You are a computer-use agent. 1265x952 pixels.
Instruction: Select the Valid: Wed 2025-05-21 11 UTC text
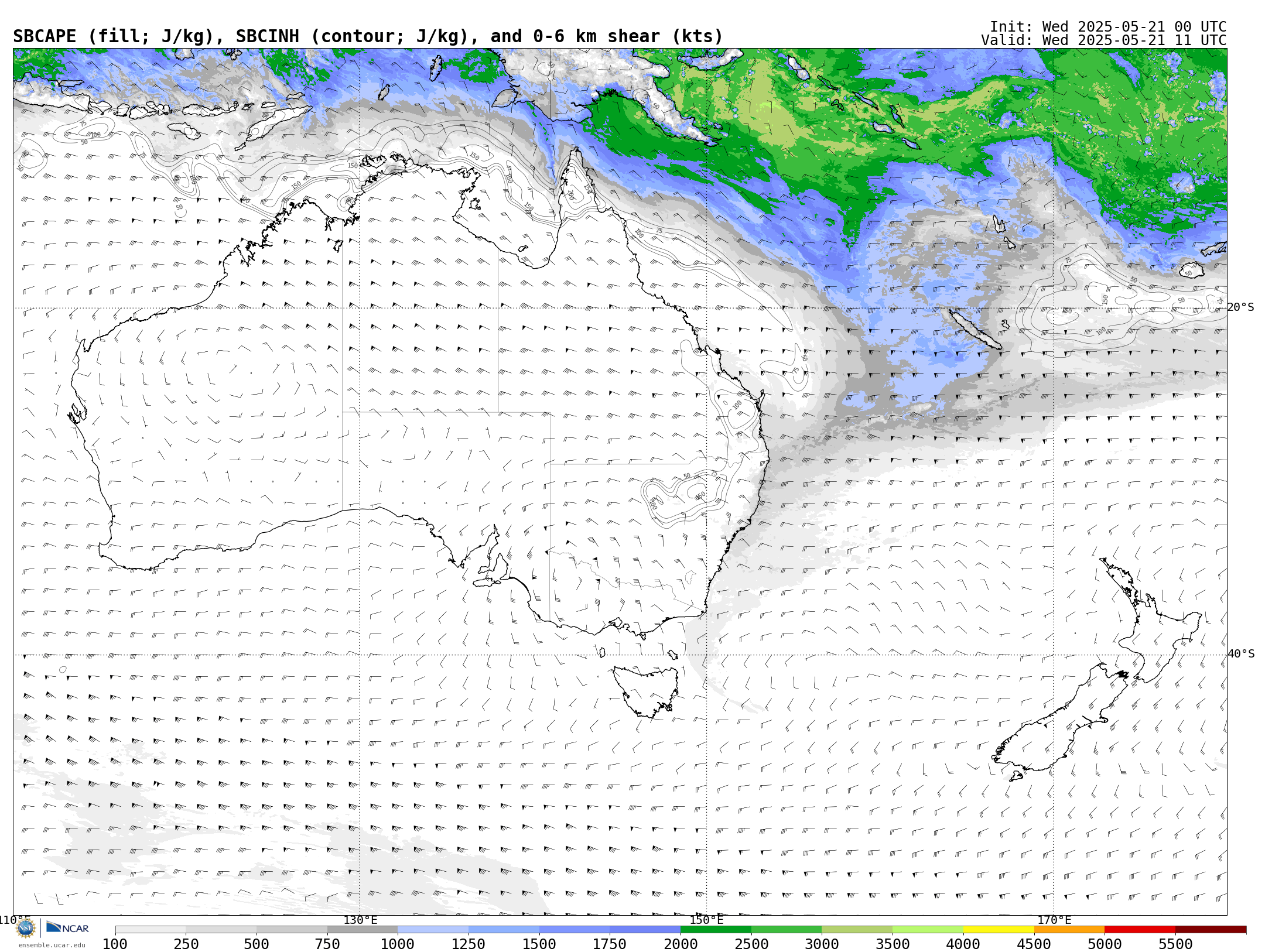[1103, 40]
